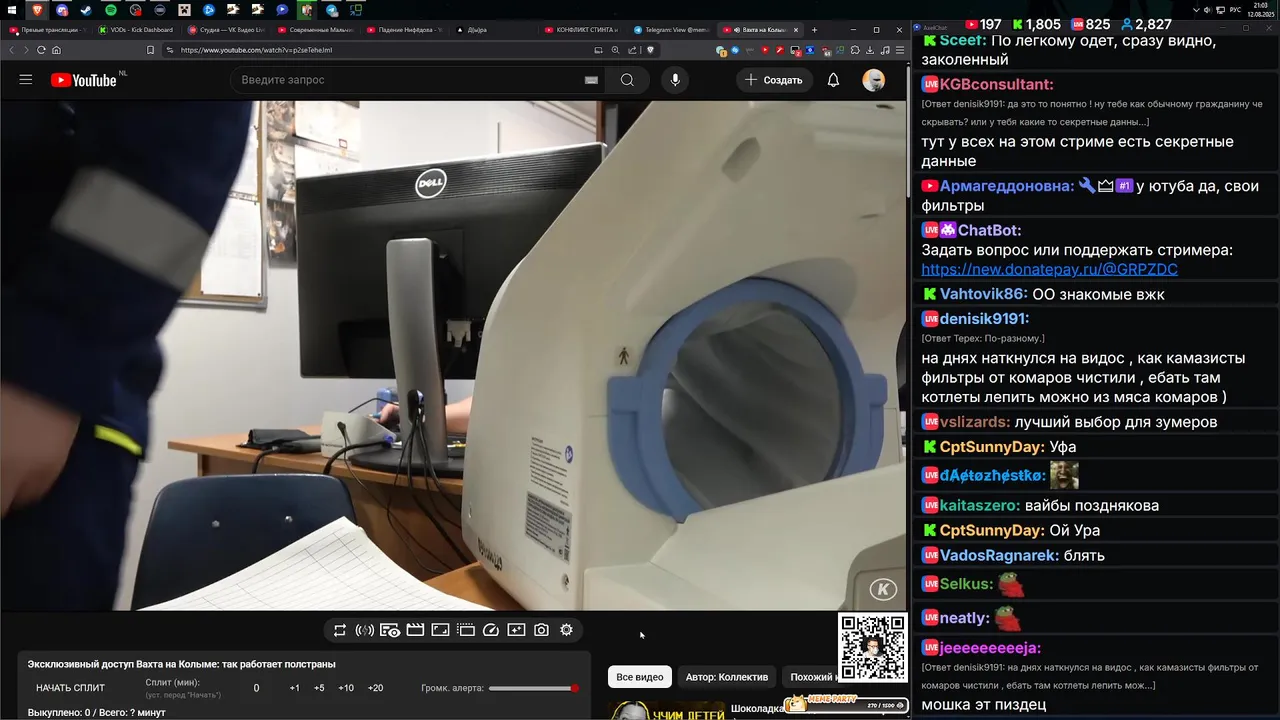The width and height of the screenshot is (1280, 720).
Task: Click the YouTube page scrollbar
Action: [x=908, y=130]
